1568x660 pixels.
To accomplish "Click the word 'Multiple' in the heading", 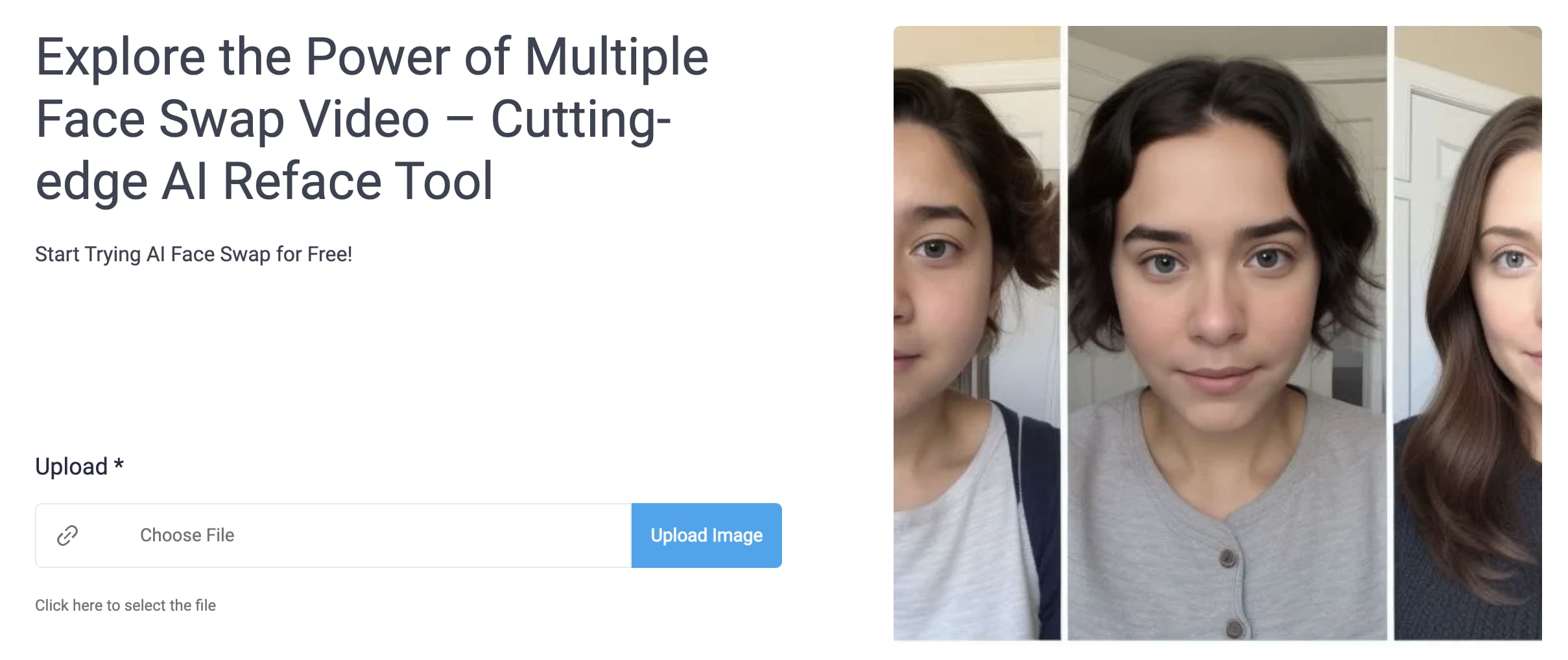I will (616, 58).
